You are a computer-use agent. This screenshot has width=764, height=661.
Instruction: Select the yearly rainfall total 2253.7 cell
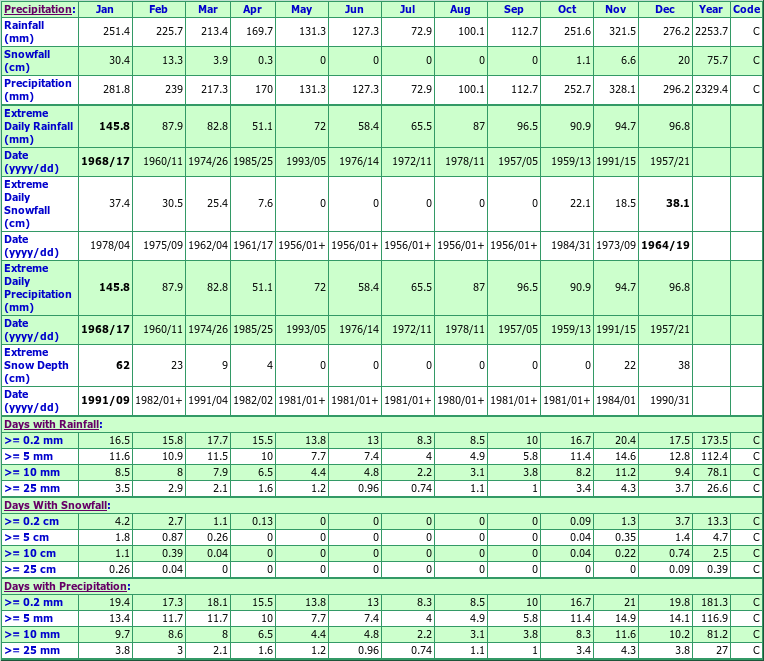tap(711, 31)
